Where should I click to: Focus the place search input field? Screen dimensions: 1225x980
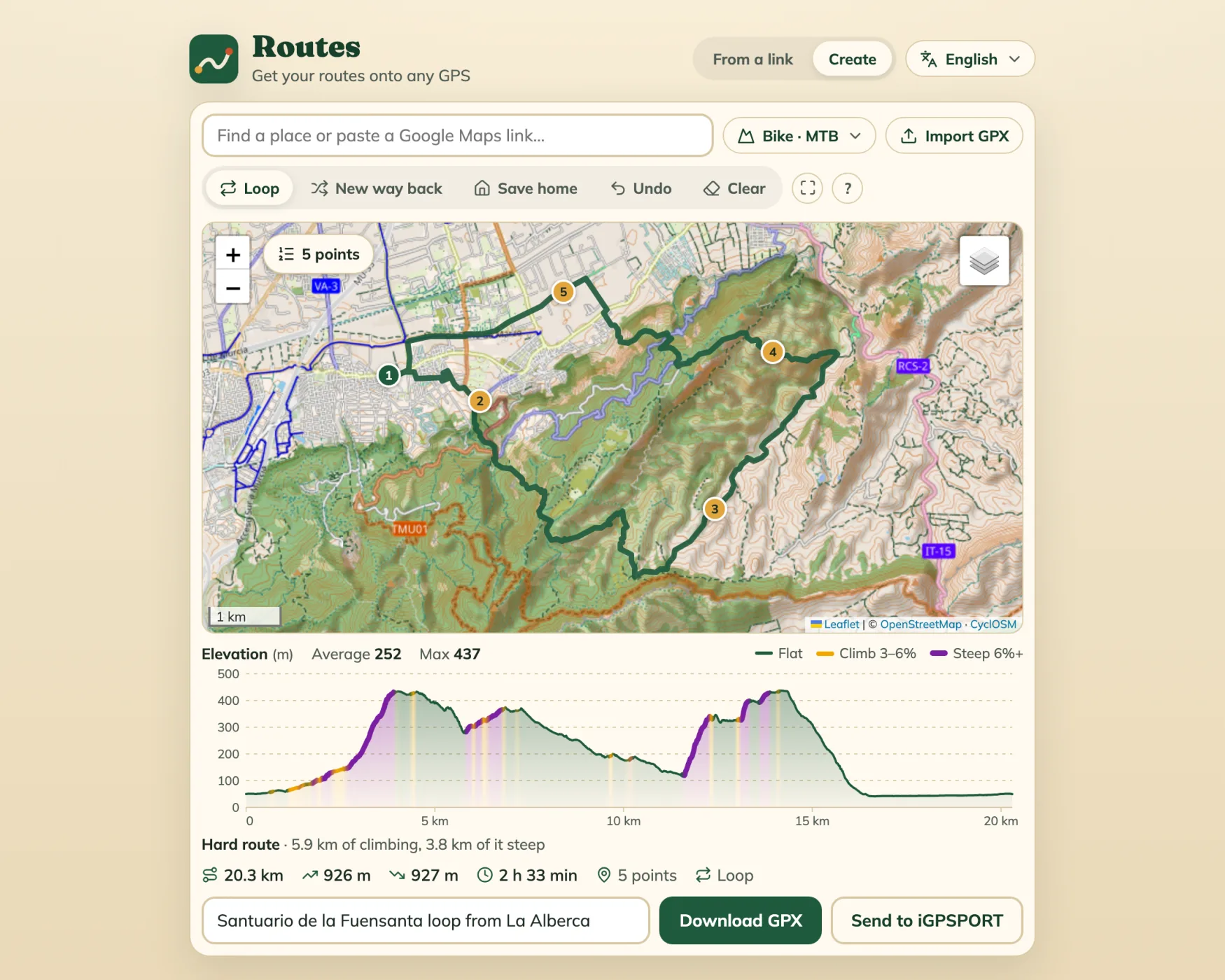tap(458, 136)
